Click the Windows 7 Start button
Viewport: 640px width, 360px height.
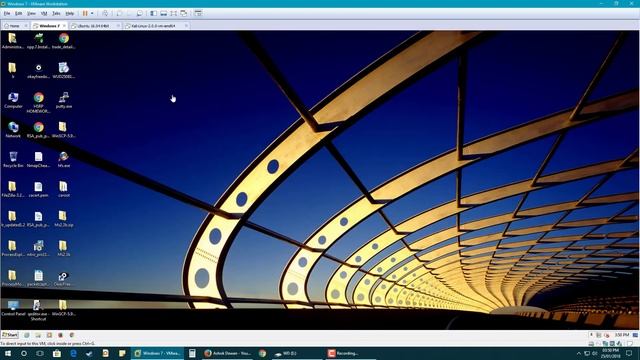pyautogui.click(x=10, y=335)
